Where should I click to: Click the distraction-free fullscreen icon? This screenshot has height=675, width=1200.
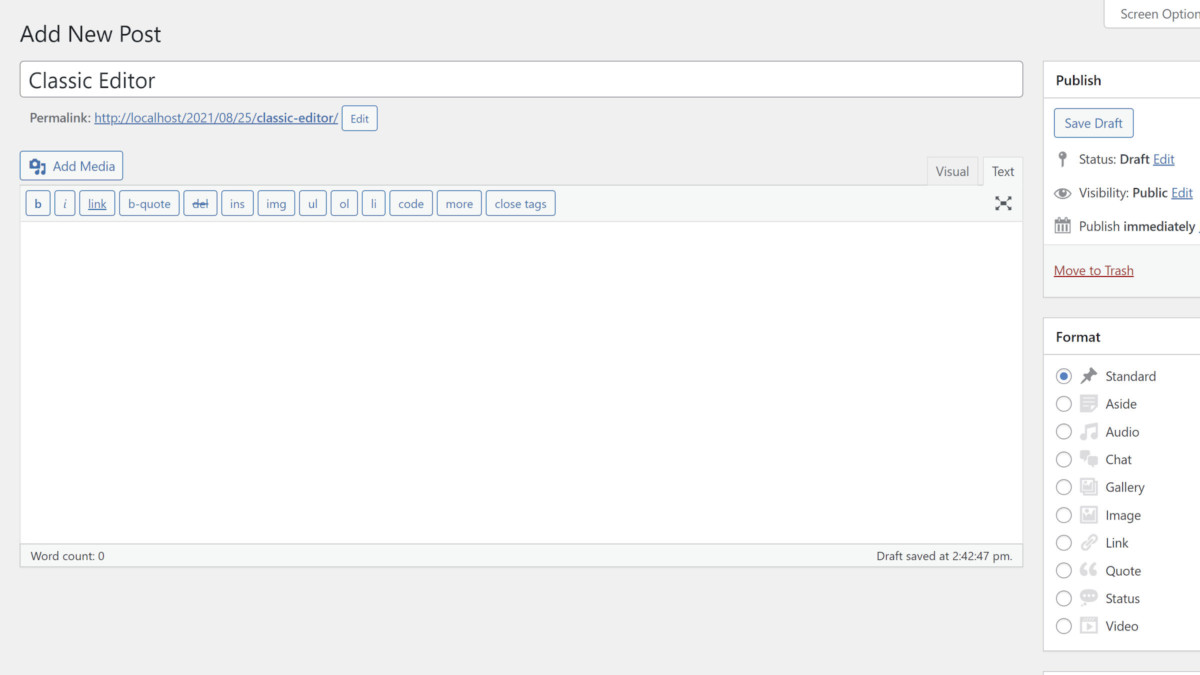click(x=1003, y=203)
